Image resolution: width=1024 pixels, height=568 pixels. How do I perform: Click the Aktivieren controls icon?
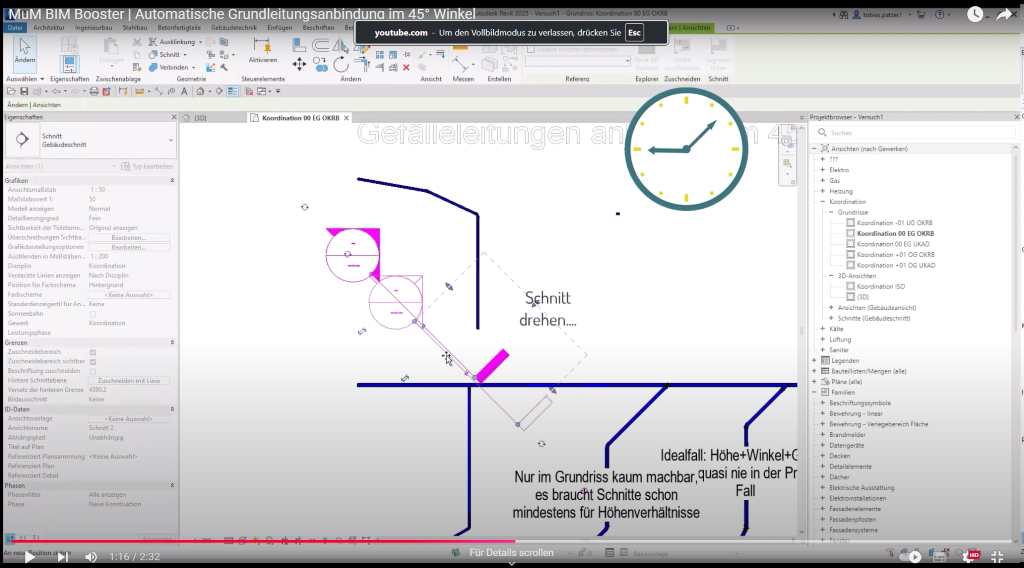[263, 50]
